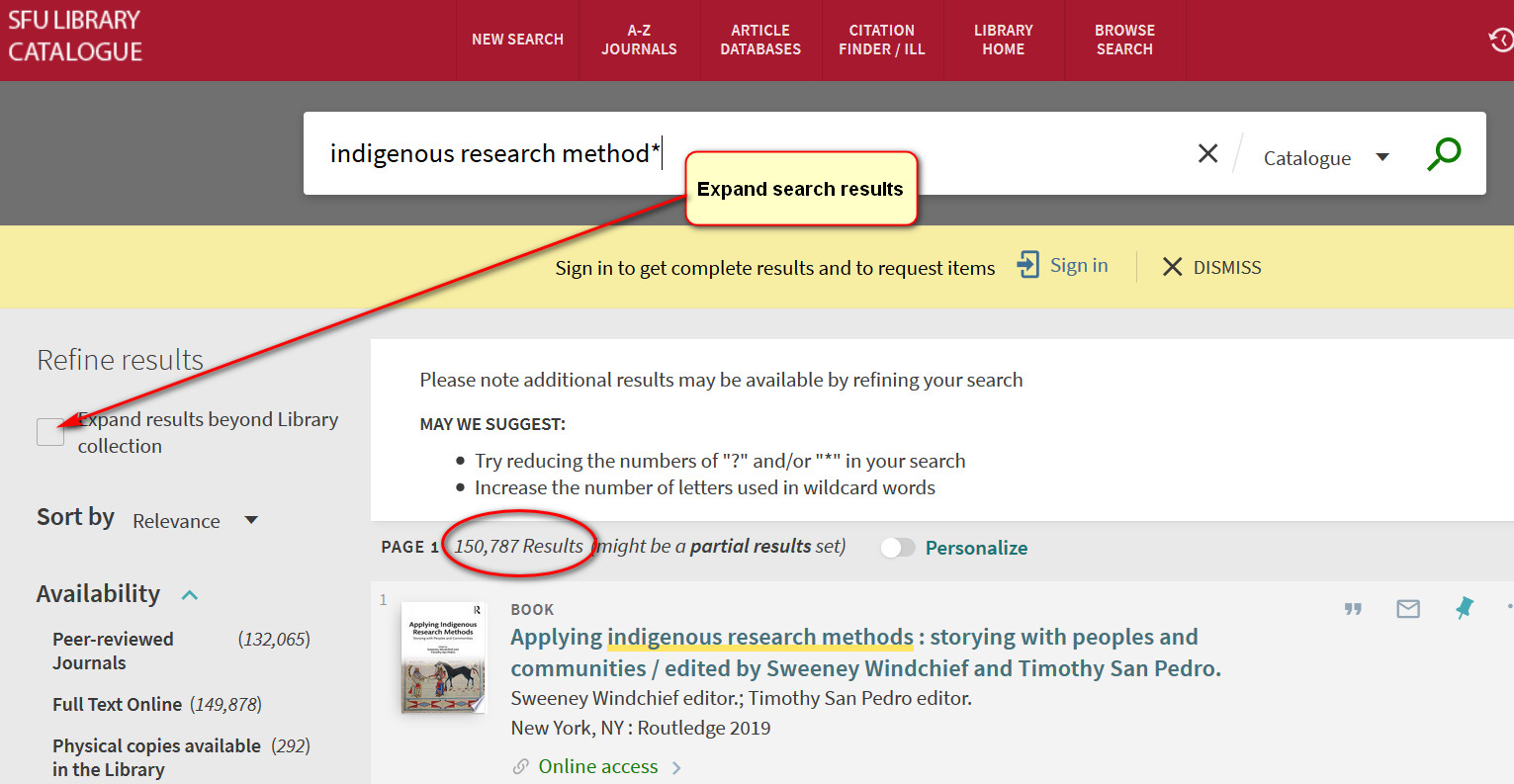
Task: Open search history clock icon
Action: point(1501,40)
